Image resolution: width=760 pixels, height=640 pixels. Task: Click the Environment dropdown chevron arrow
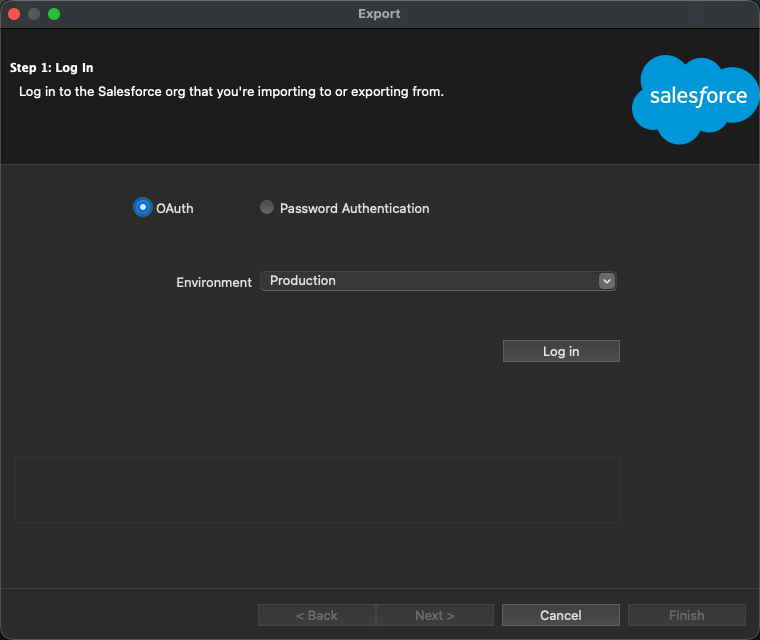(x=606, y=281)
